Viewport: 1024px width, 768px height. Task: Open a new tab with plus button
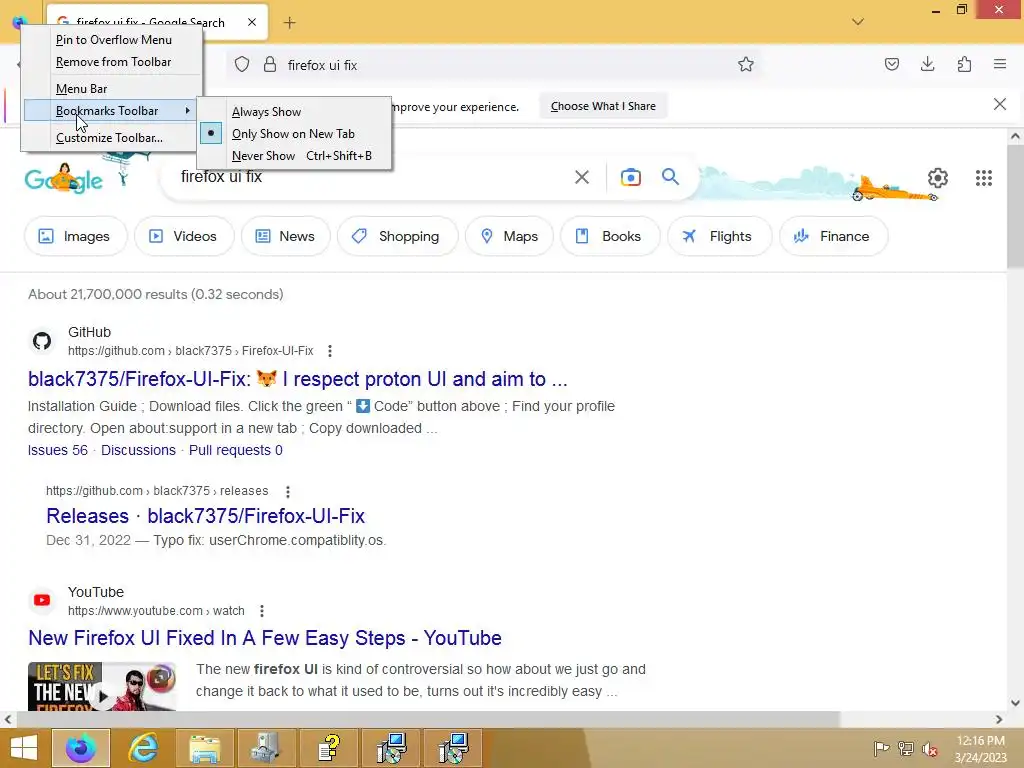click(x=289, y=23)
